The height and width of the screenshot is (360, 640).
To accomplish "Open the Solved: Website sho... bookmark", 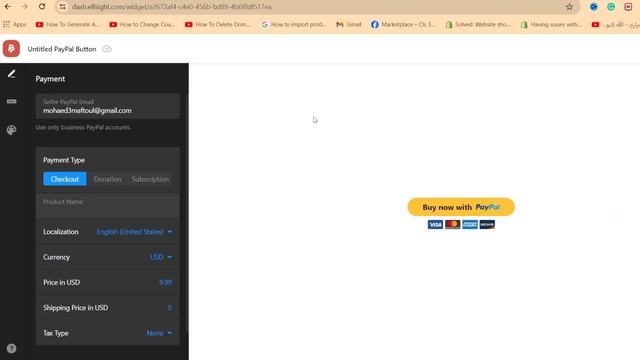I will (478, 24).
